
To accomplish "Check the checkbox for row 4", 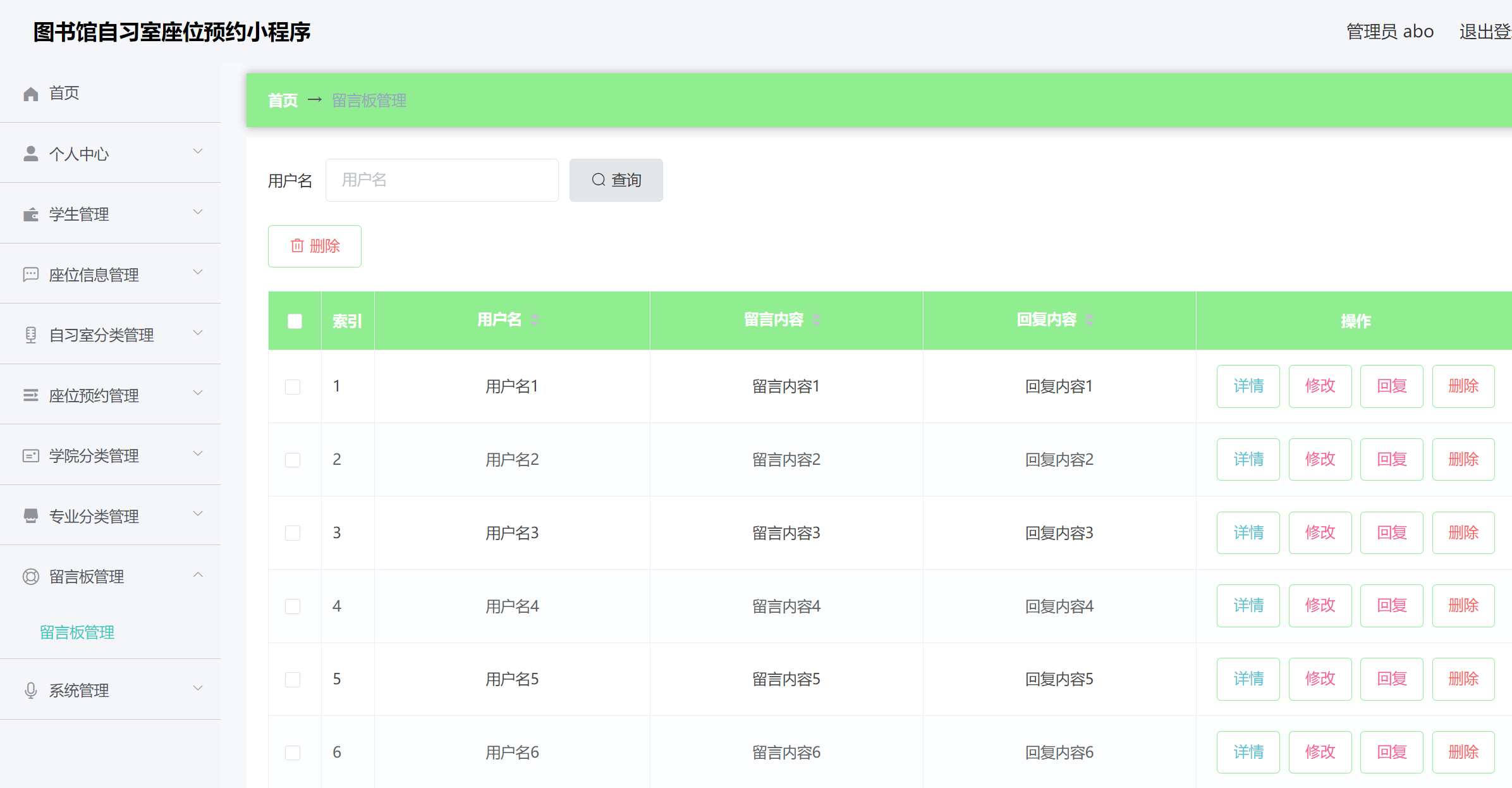I will tap(293, 606).
